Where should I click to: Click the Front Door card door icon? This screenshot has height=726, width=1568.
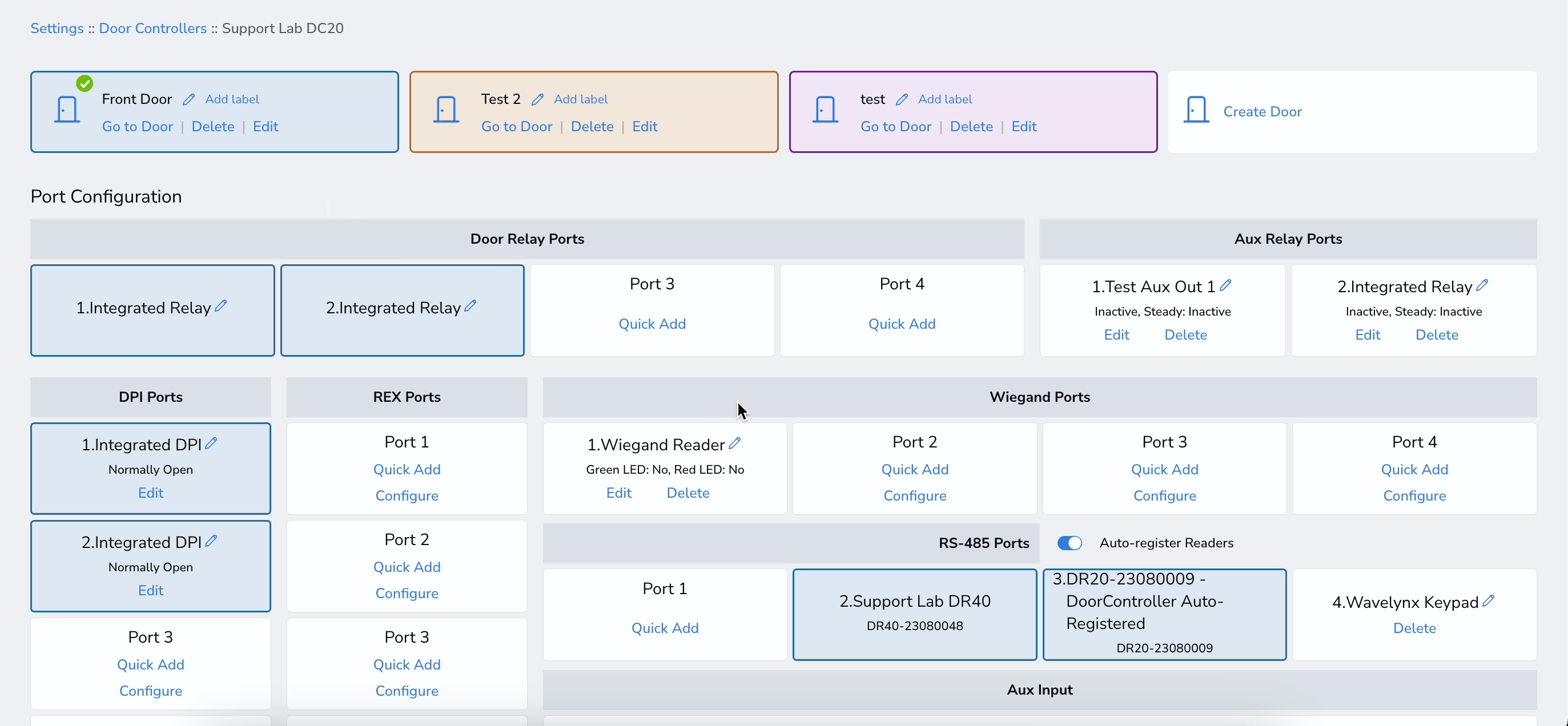[x=67, y=110]
